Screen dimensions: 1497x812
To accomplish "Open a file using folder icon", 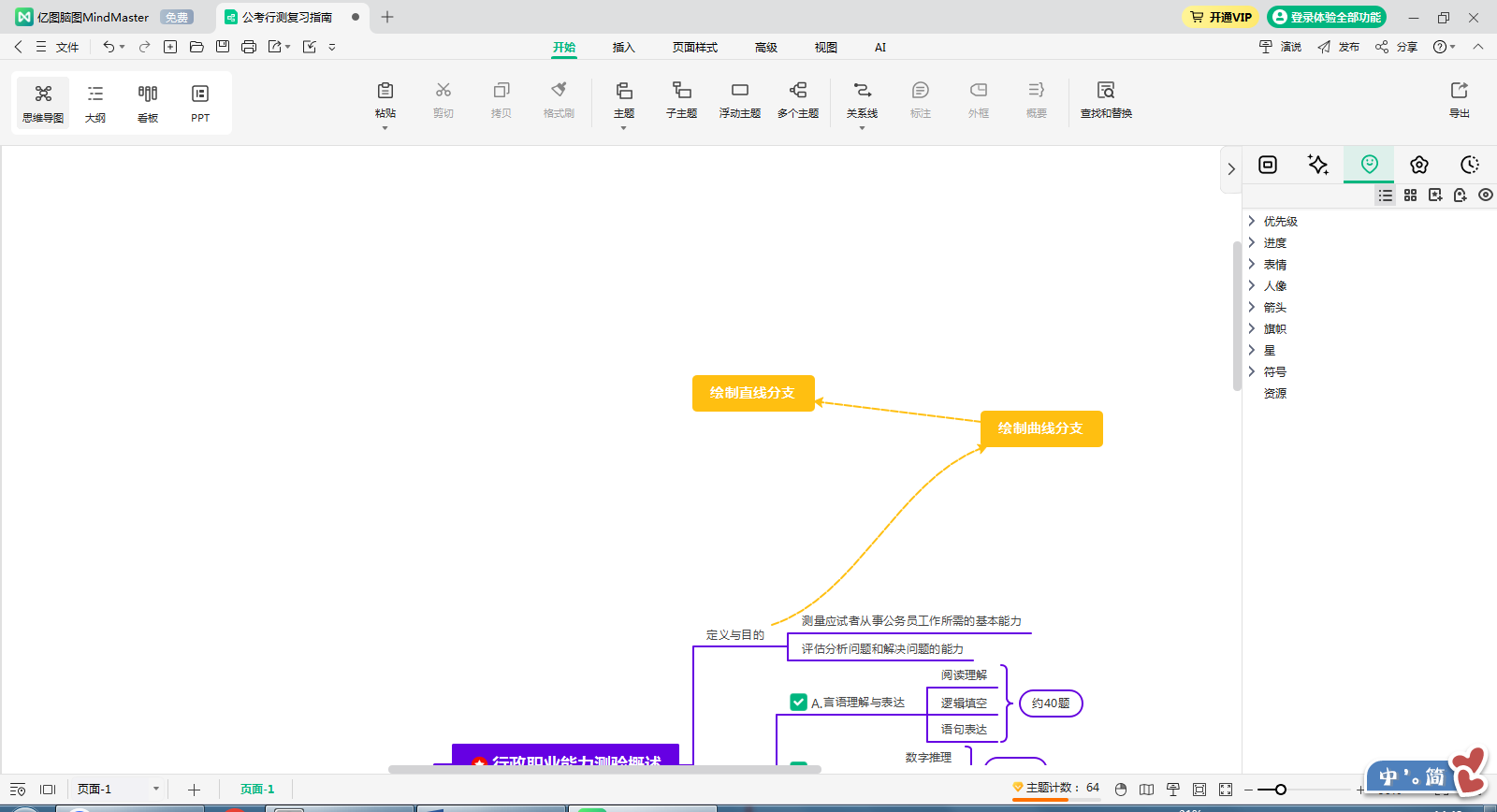I will (x=196, y=47).
